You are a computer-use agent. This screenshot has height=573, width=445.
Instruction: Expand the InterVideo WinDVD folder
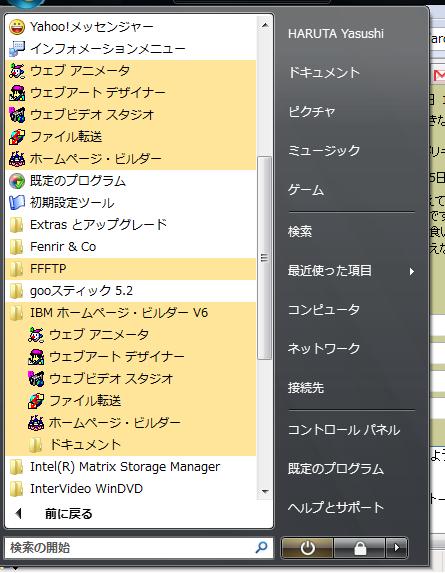(131, 489)
